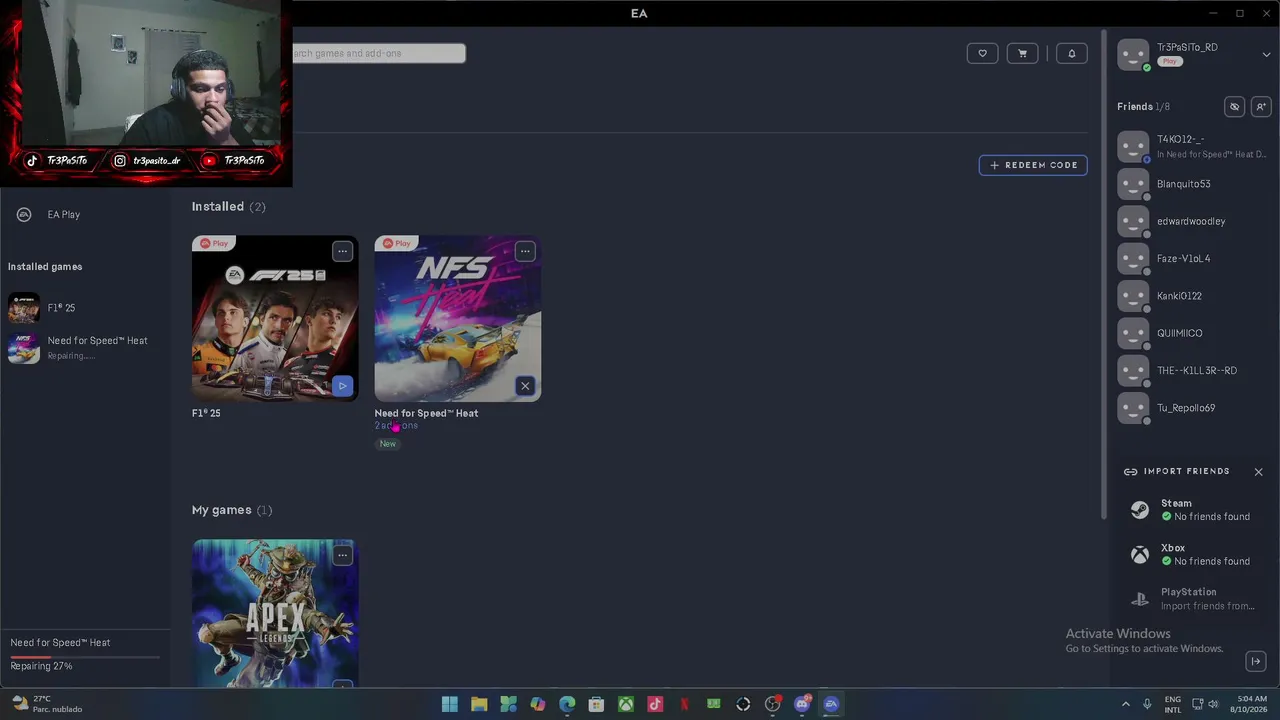Click the Need for Speed Heat cover art
1280x720 pixels.
[458, 319]
